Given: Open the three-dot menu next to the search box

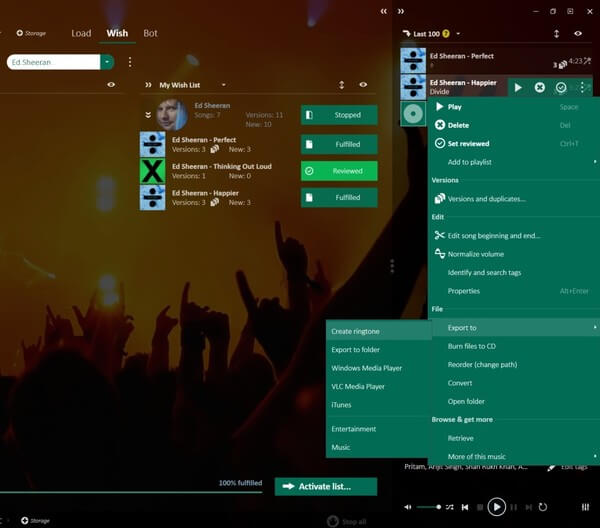Looking at the screenshot, I should point(130,62).
